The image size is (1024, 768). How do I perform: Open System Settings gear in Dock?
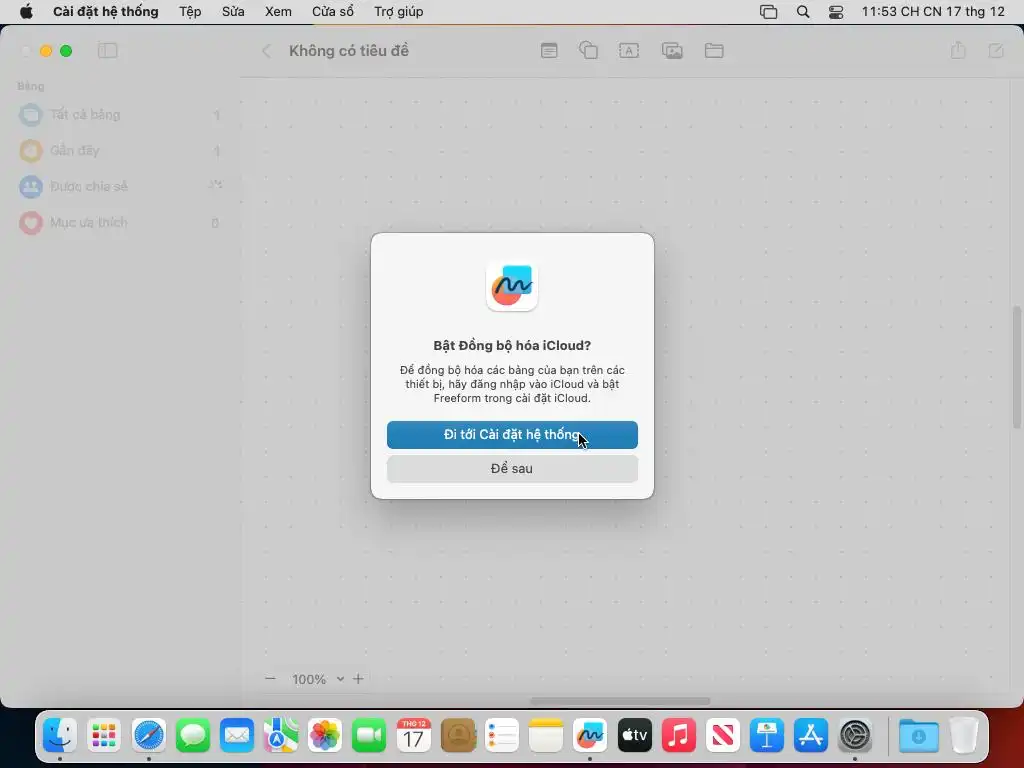pyautogui.click(x=855, y=735)
